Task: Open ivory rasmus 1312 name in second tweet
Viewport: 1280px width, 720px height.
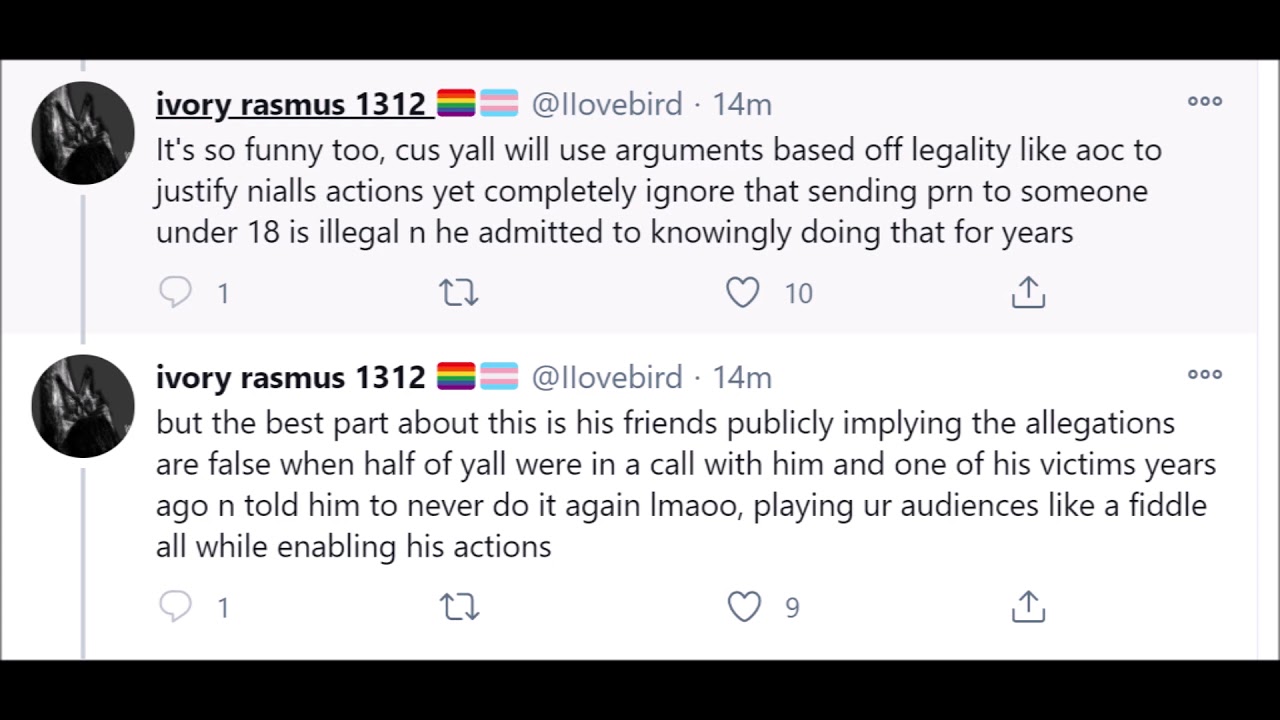Action: pos(291,377)
